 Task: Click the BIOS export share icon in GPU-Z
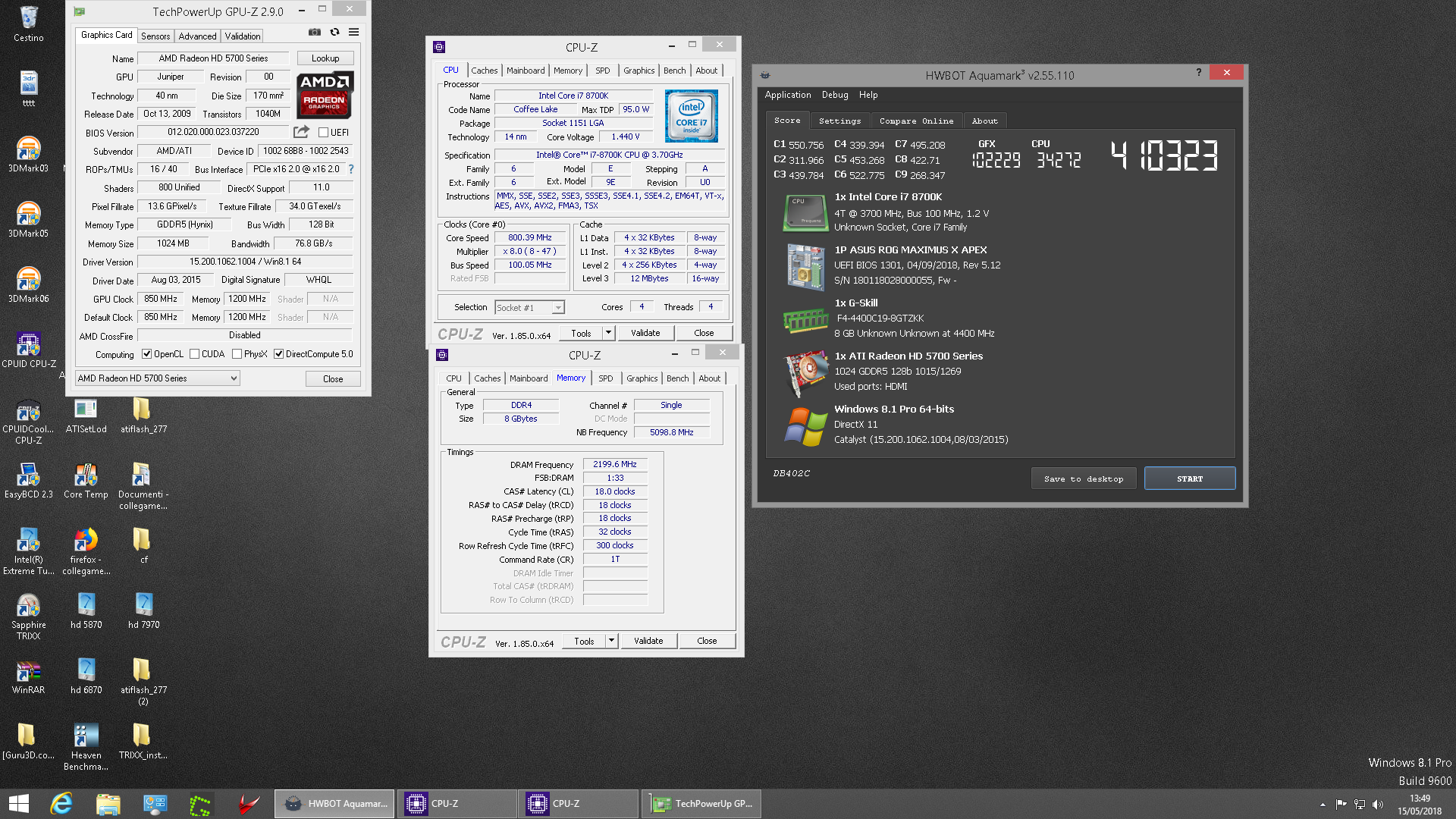(301, 131)
